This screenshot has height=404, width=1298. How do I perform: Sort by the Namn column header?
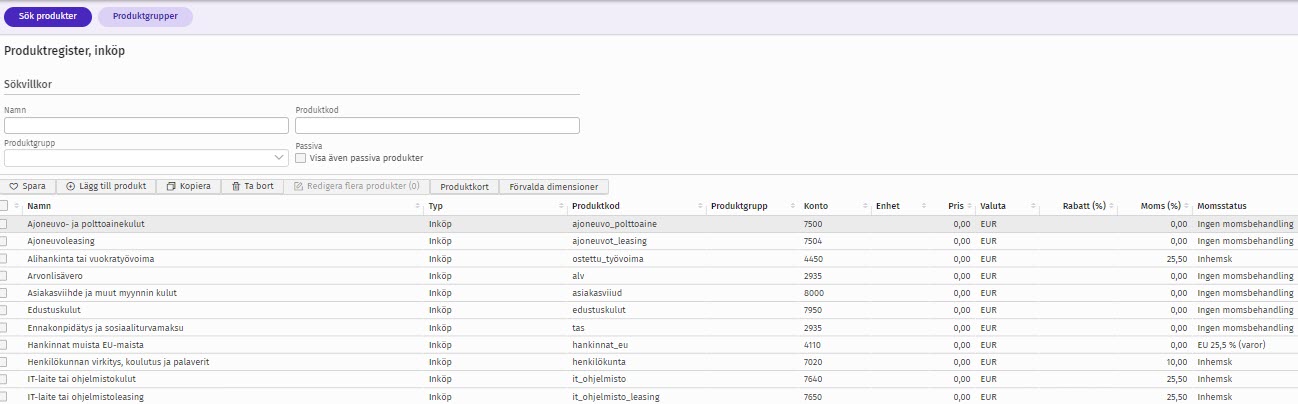[x=39, y=206]
